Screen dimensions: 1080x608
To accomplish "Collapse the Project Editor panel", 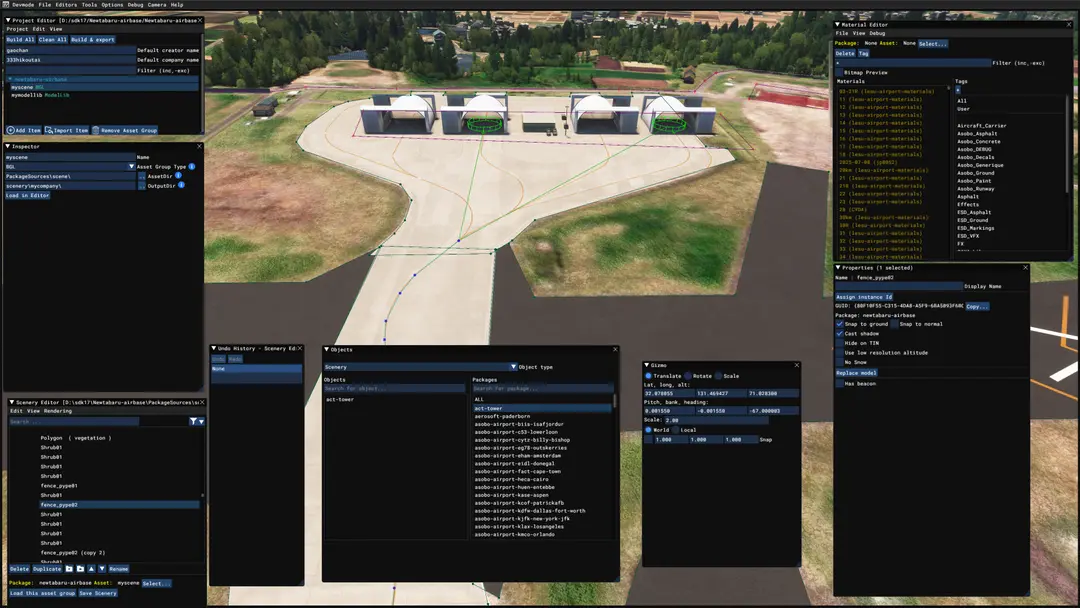I will coord(8,21).
